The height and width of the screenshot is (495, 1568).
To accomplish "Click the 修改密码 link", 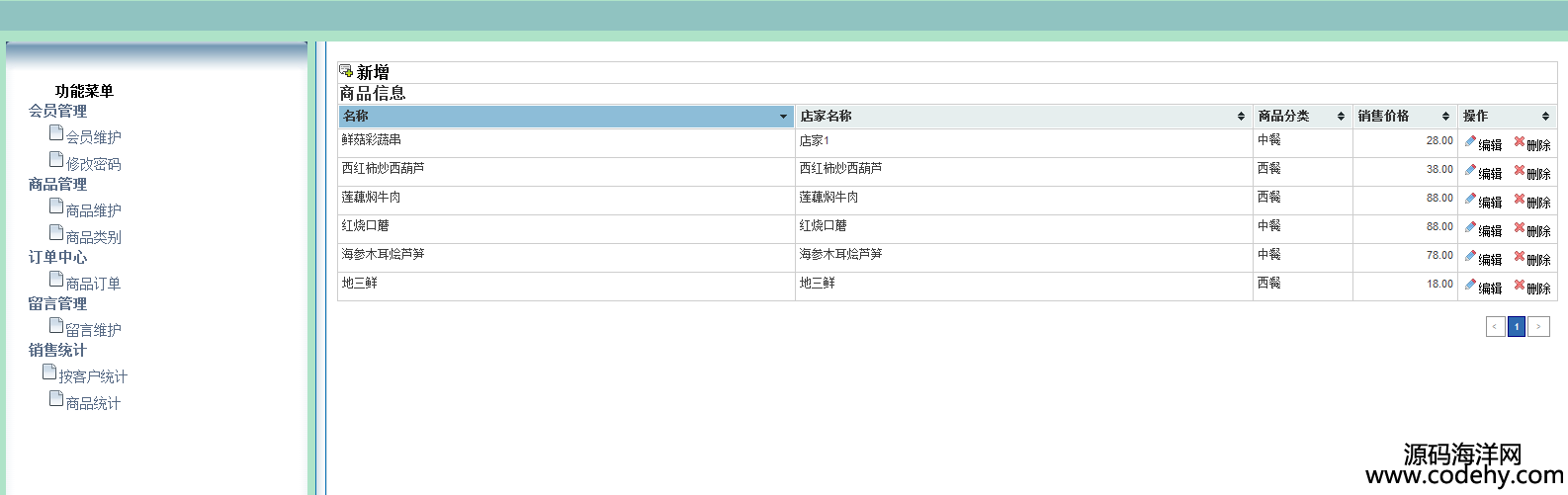I will click(93, 164).
